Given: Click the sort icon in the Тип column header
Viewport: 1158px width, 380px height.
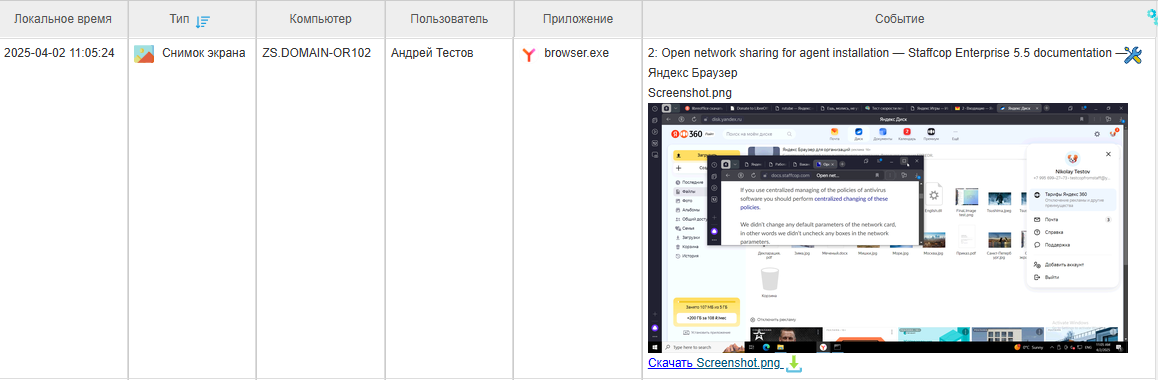Looking at the screenshot, I should (203, 21).
